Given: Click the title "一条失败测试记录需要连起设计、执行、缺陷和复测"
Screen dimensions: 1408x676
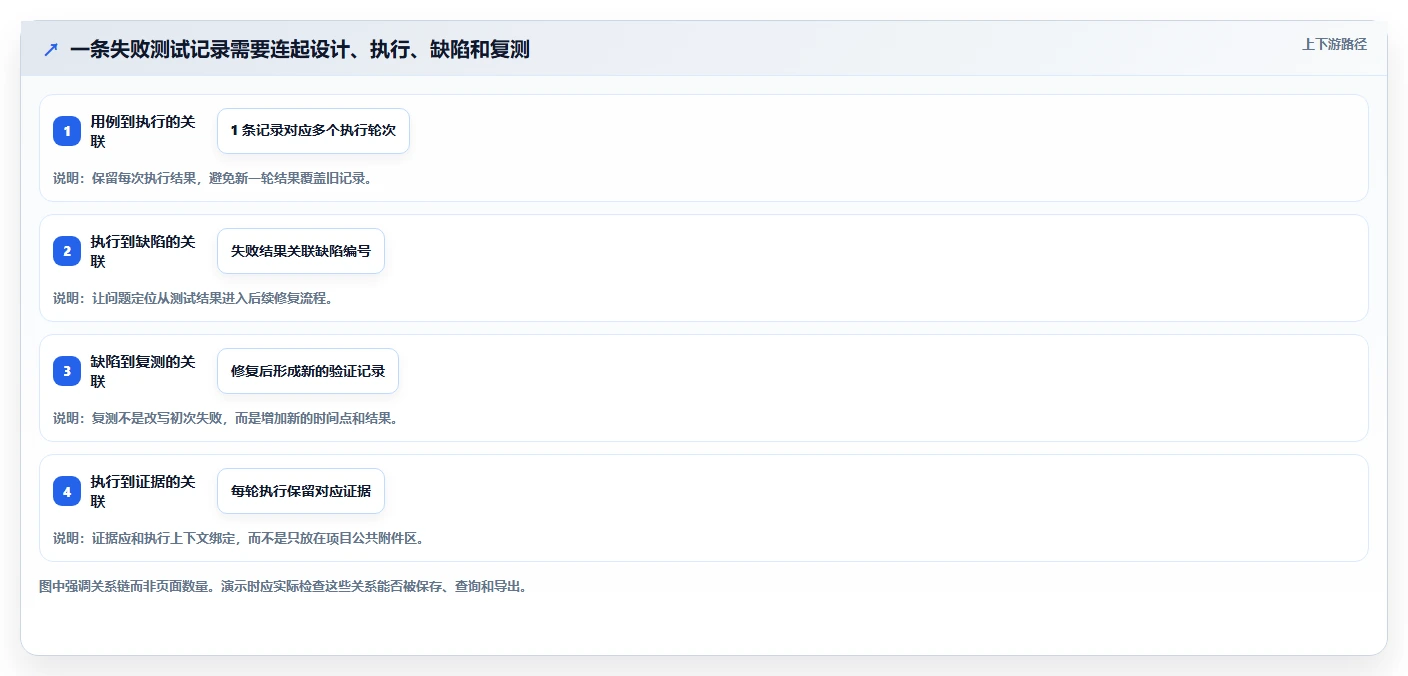Looking at the screenshot, I should (x=299, y=49).
